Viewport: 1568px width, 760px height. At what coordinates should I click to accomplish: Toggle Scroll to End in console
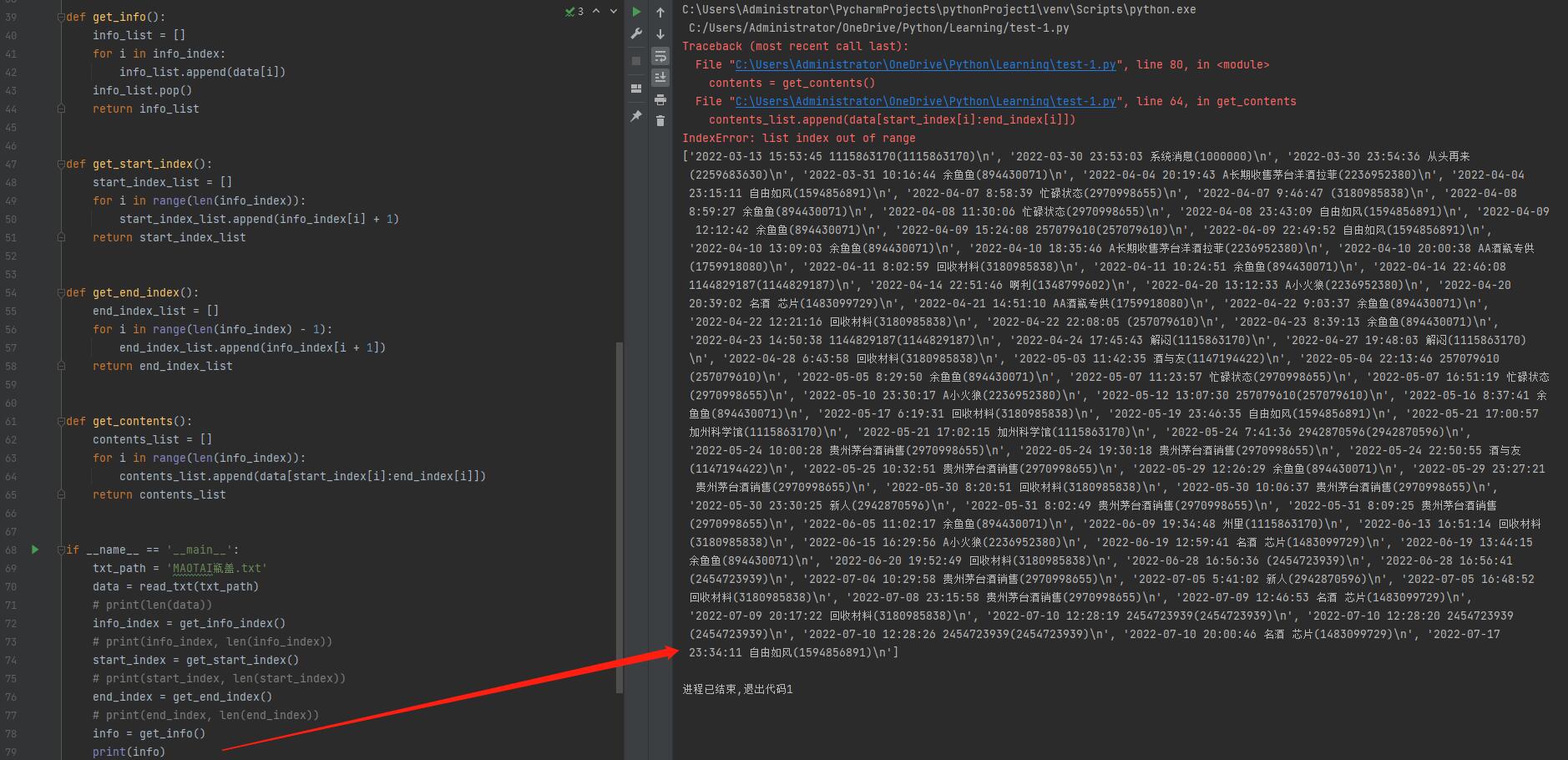pyautogui.click(x=660, y=78)
